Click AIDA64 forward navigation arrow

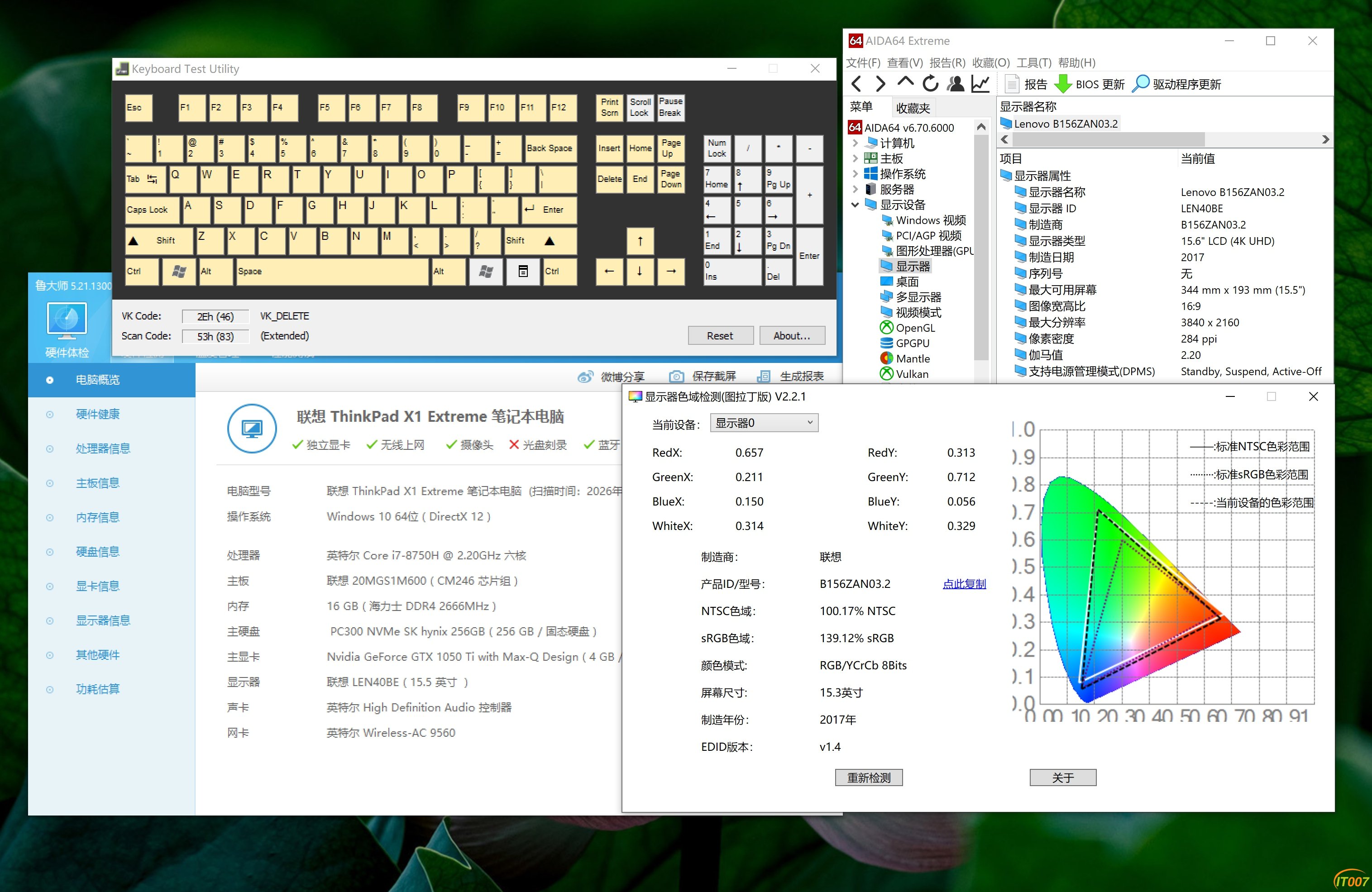click(880, 84)
